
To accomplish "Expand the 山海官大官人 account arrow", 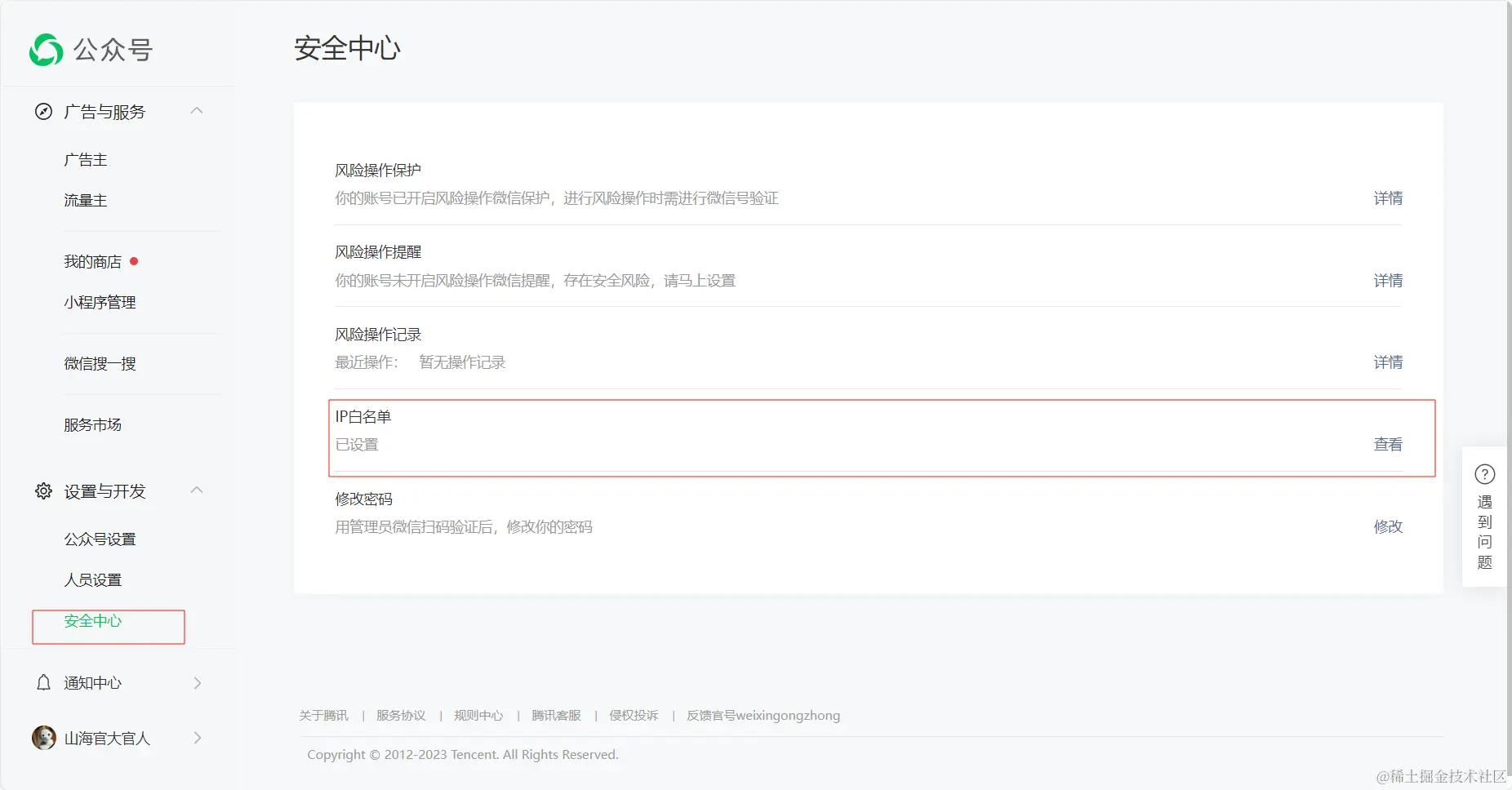I will [198, 738].
